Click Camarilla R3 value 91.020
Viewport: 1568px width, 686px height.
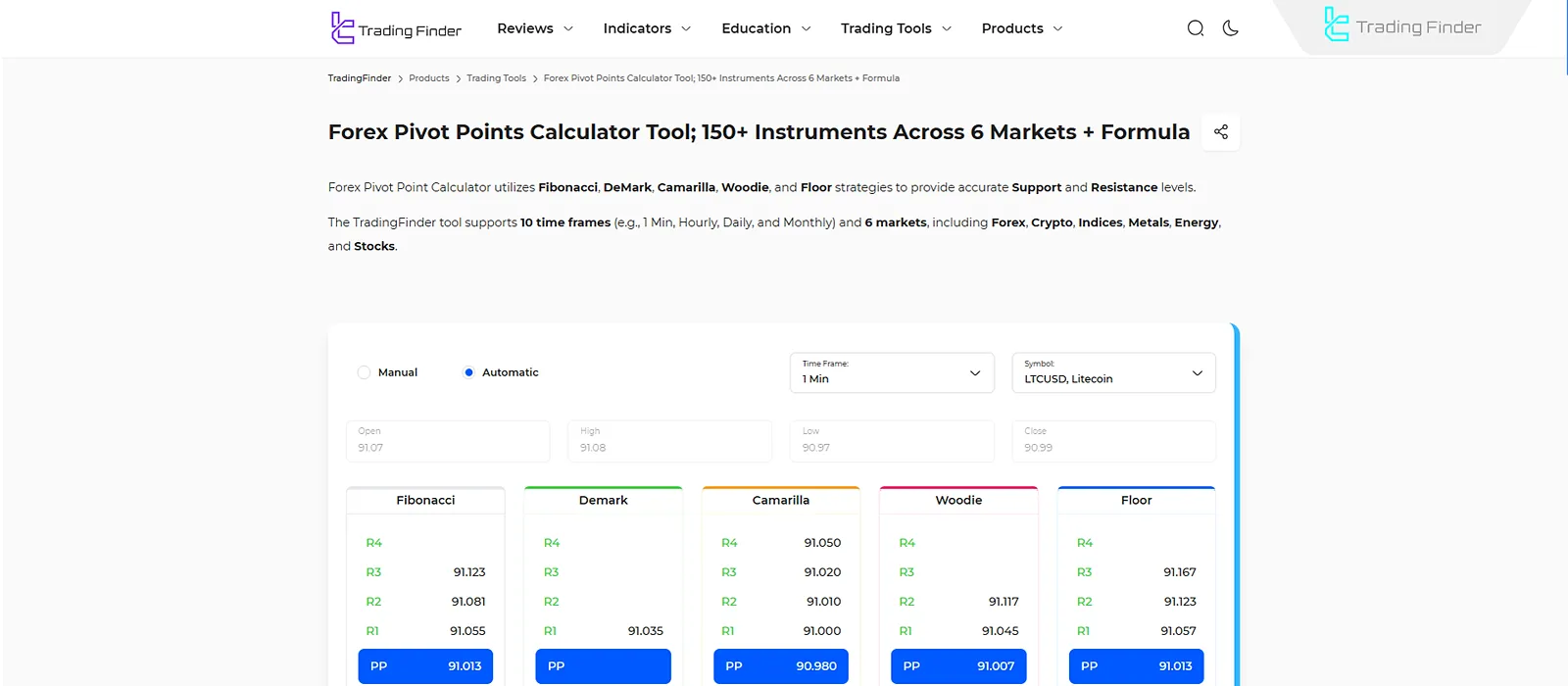coord(823,572)
